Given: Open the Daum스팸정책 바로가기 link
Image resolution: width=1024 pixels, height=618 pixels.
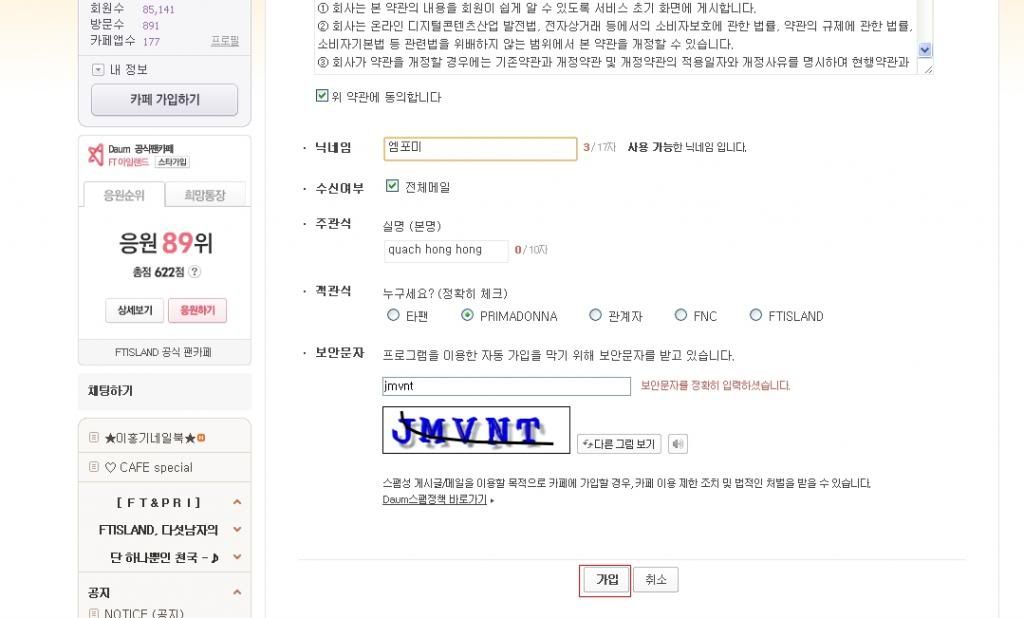Looking at the screenshot, I should 435,500.
